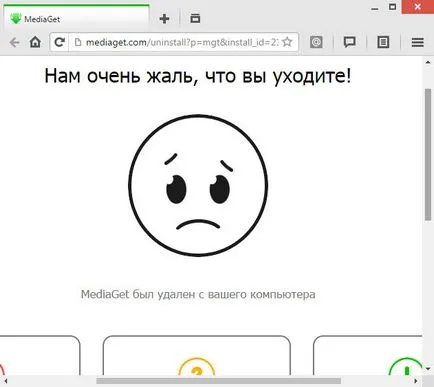Open the reader list panel icon
The image size is (434, 387).
click(x=383, y=42)
